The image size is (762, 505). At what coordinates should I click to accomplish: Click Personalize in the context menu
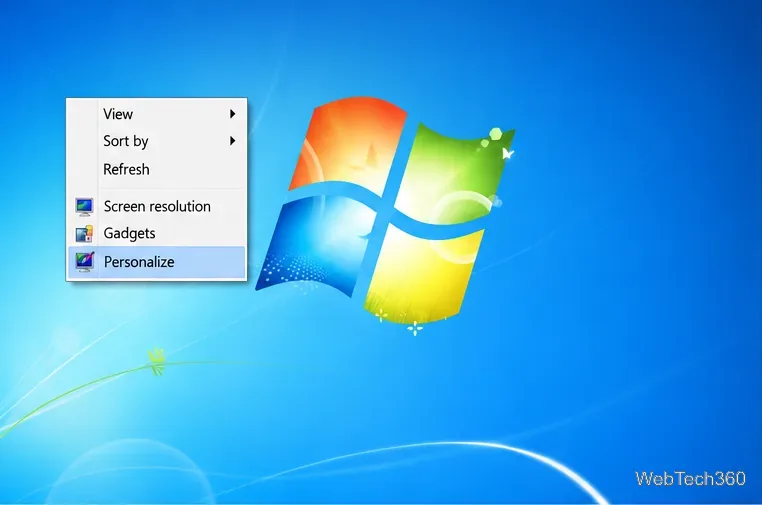156,262
